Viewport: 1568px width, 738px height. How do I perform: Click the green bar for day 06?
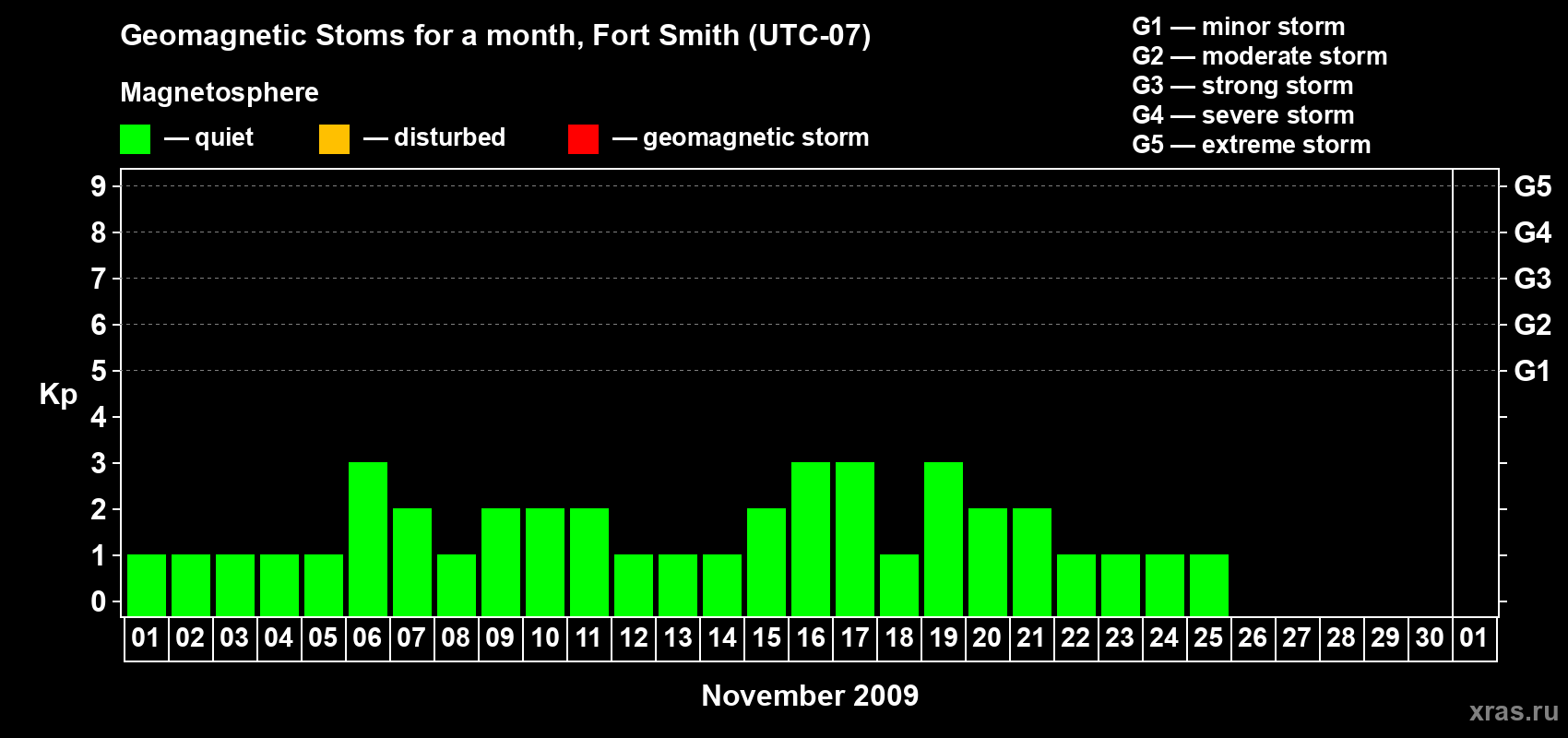368,540
